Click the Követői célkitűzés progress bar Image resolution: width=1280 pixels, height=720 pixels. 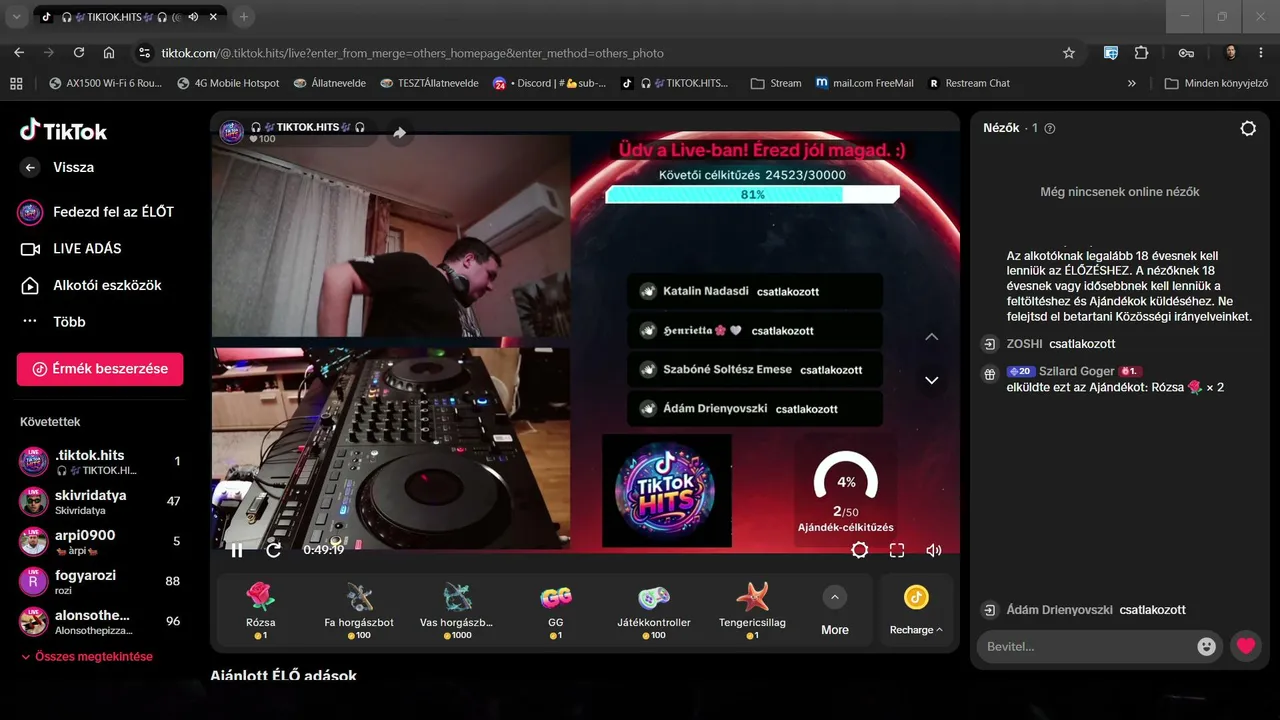coord(752,195)
